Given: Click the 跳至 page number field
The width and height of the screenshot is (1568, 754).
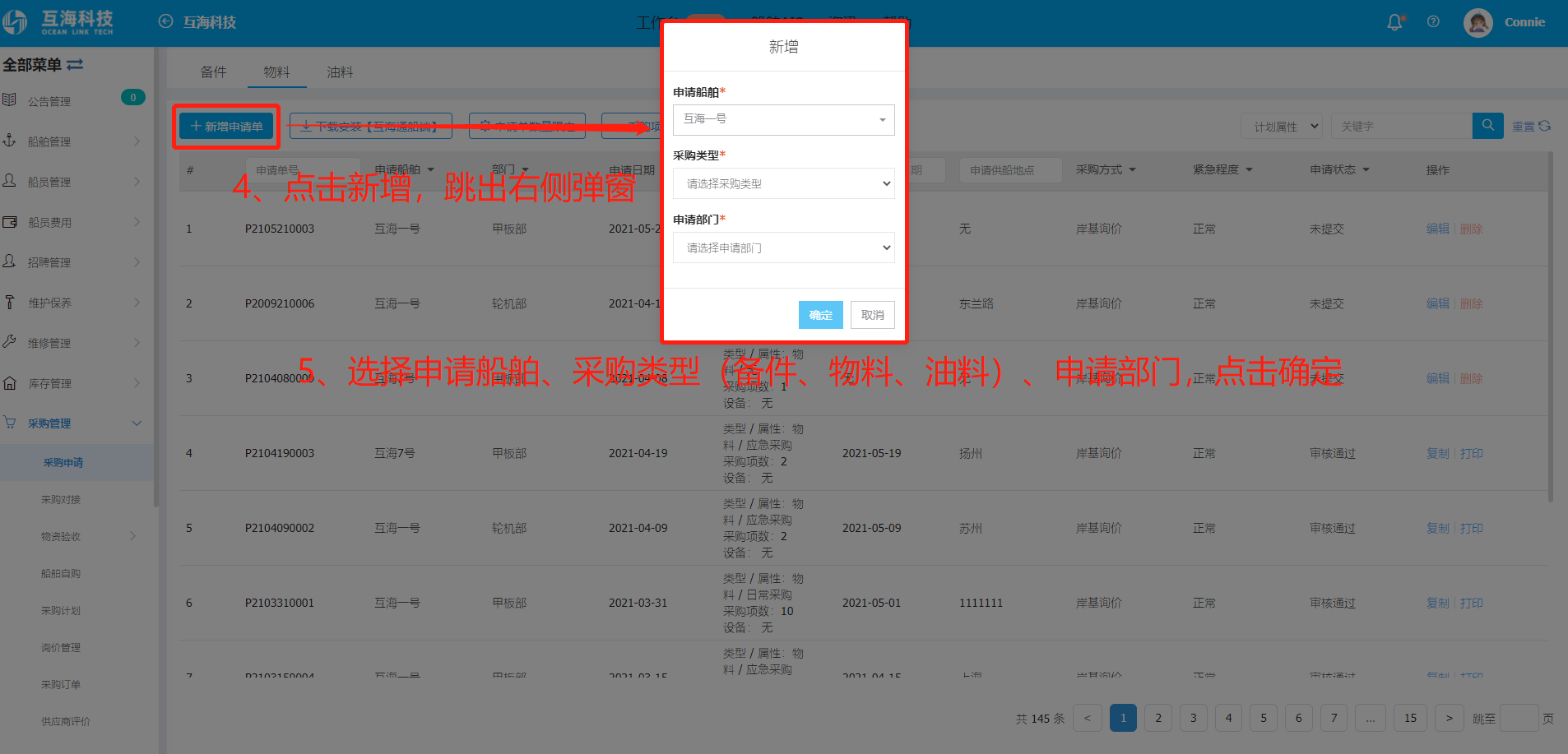Looking at the screenshot, I should click(x=1519, y=718).
